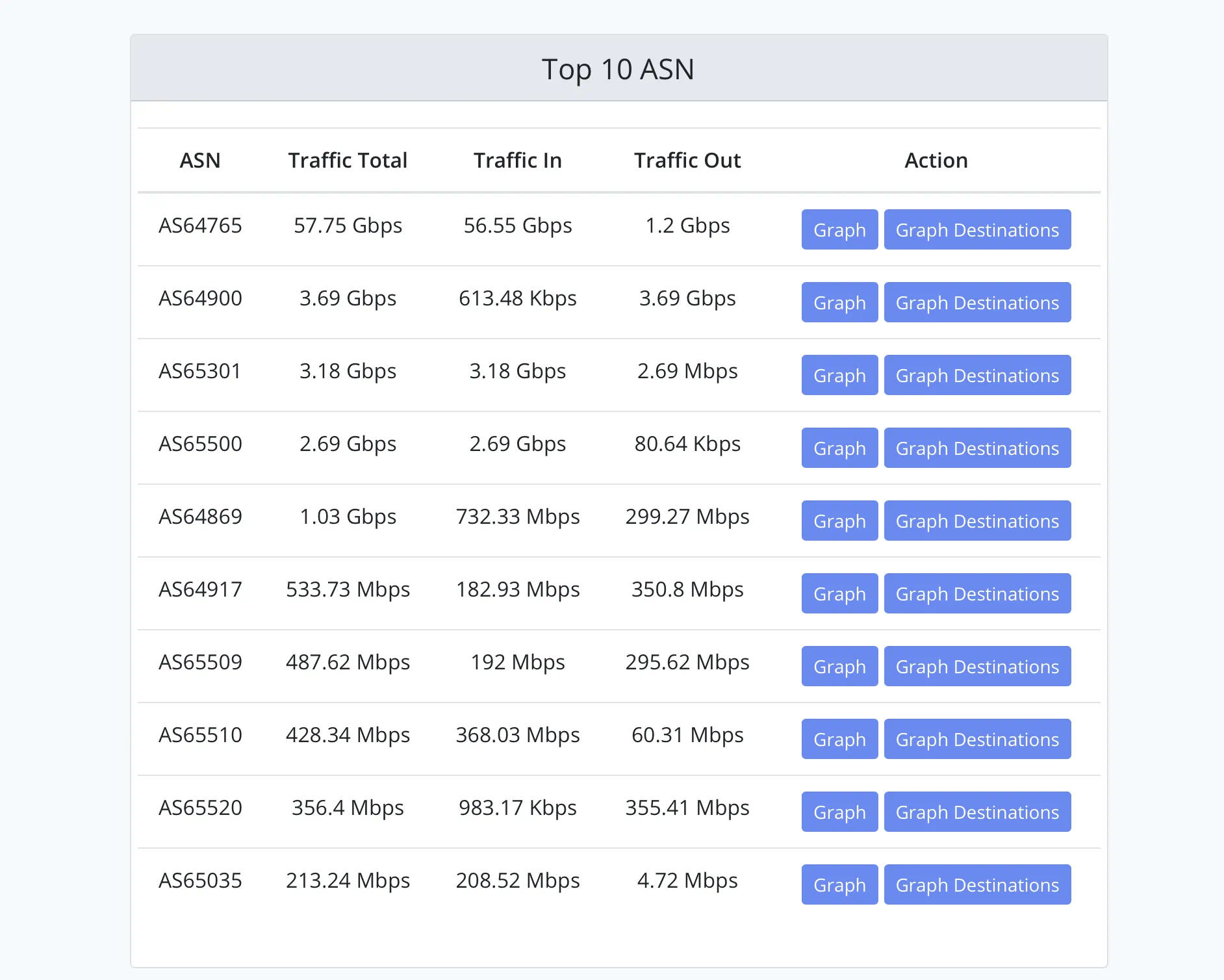
Task: Click Graph Destinations in AS65301 row
Action: point(977,375)
